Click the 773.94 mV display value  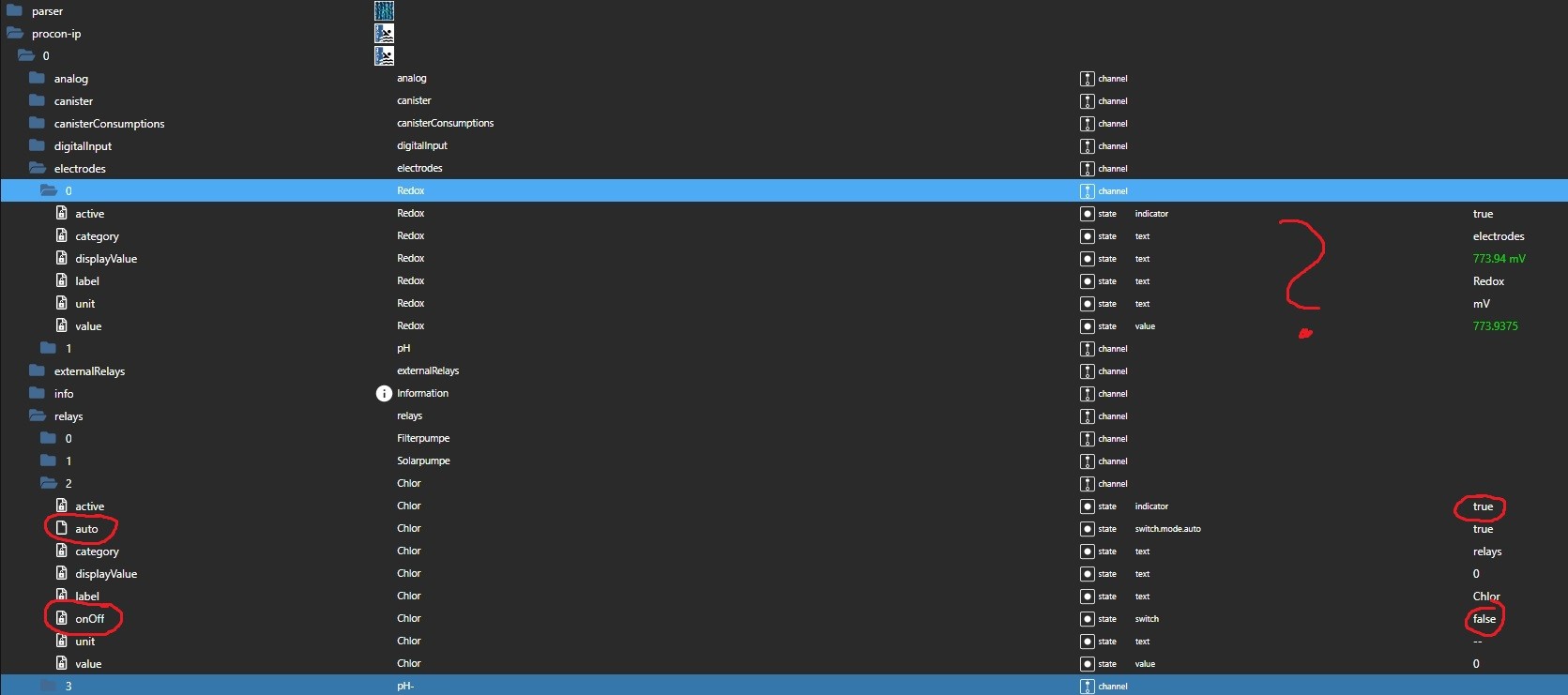coord(1499,259)
